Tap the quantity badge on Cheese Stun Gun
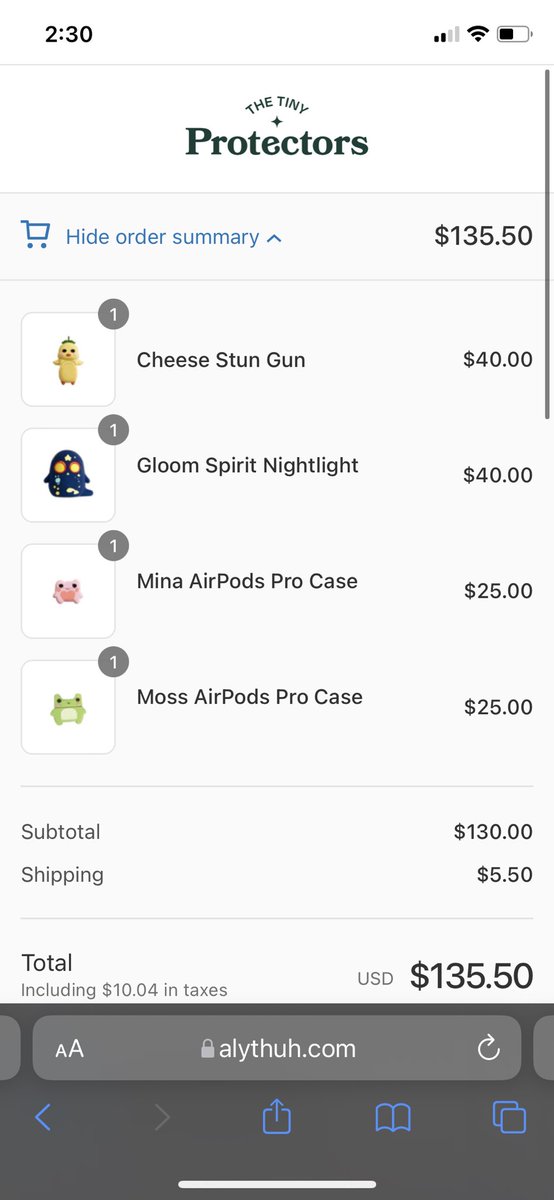 (113, 315)
